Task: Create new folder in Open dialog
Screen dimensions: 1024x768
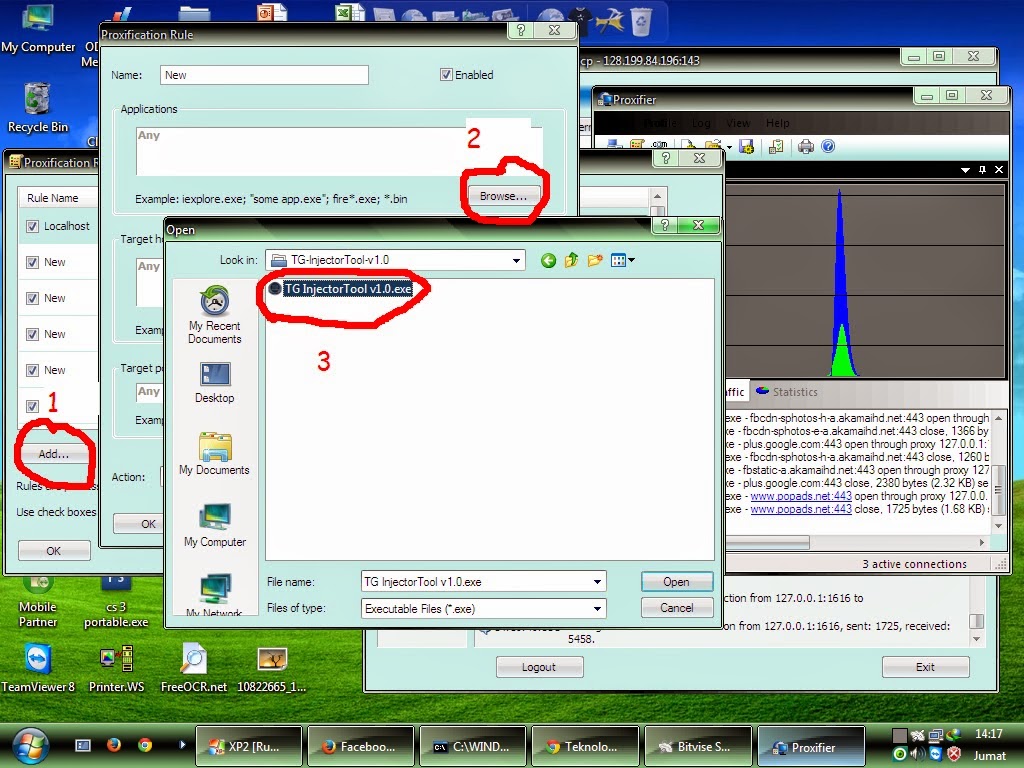Action: [595, 261]
